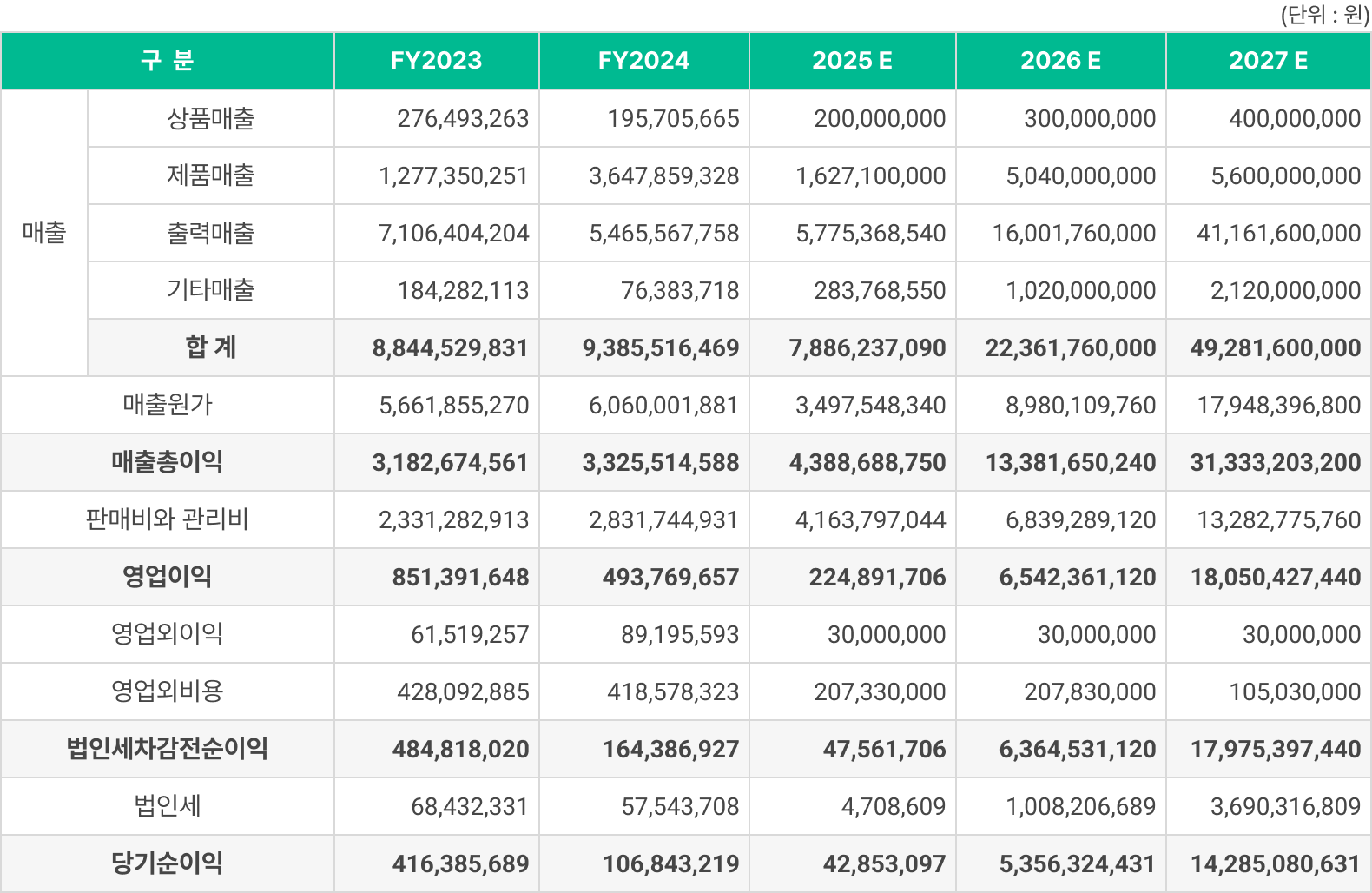The width and height of the screenshot is (1372, 893).
Task: Click the merged 매출 category cell
Action: 44,233
